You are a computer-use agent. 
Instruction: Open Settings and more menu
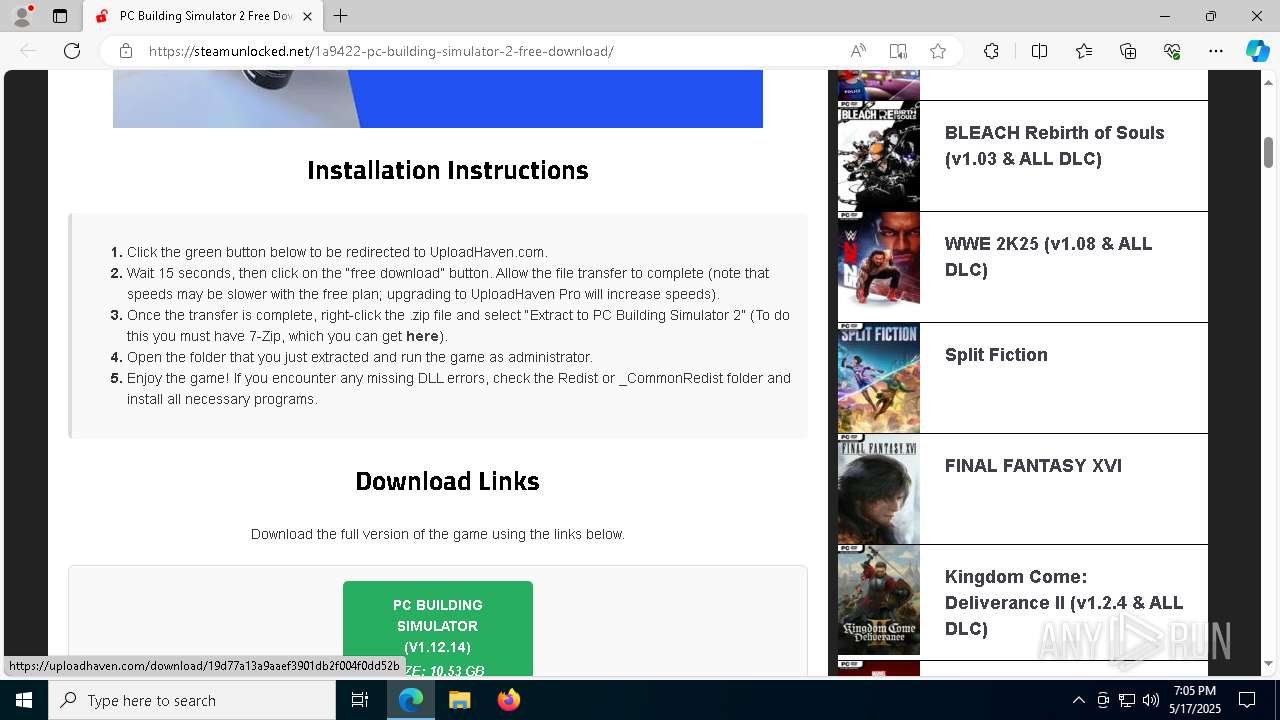point(1216,51)
